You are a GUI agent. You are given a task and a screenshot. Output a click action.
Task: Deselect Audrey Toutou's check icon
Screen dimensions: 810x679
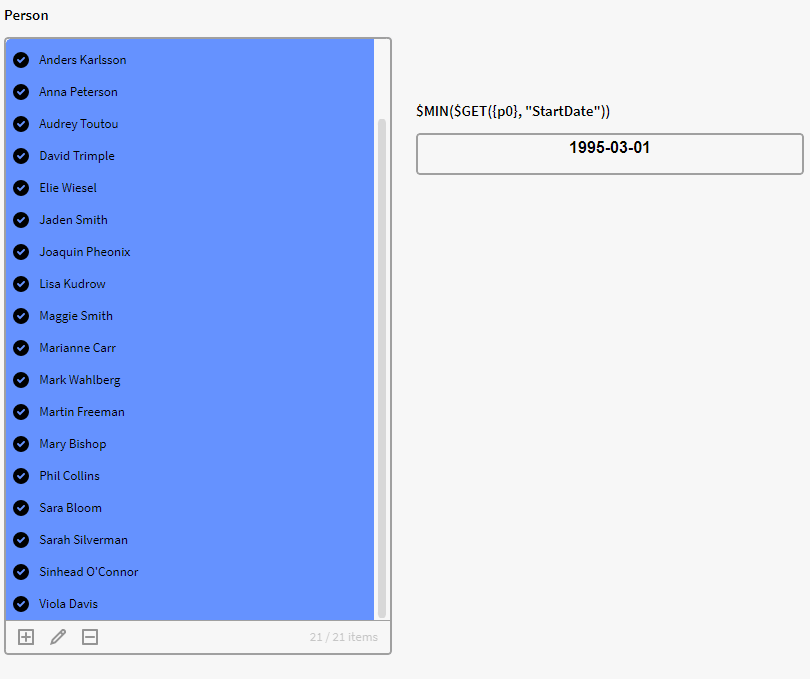point(21,124)
